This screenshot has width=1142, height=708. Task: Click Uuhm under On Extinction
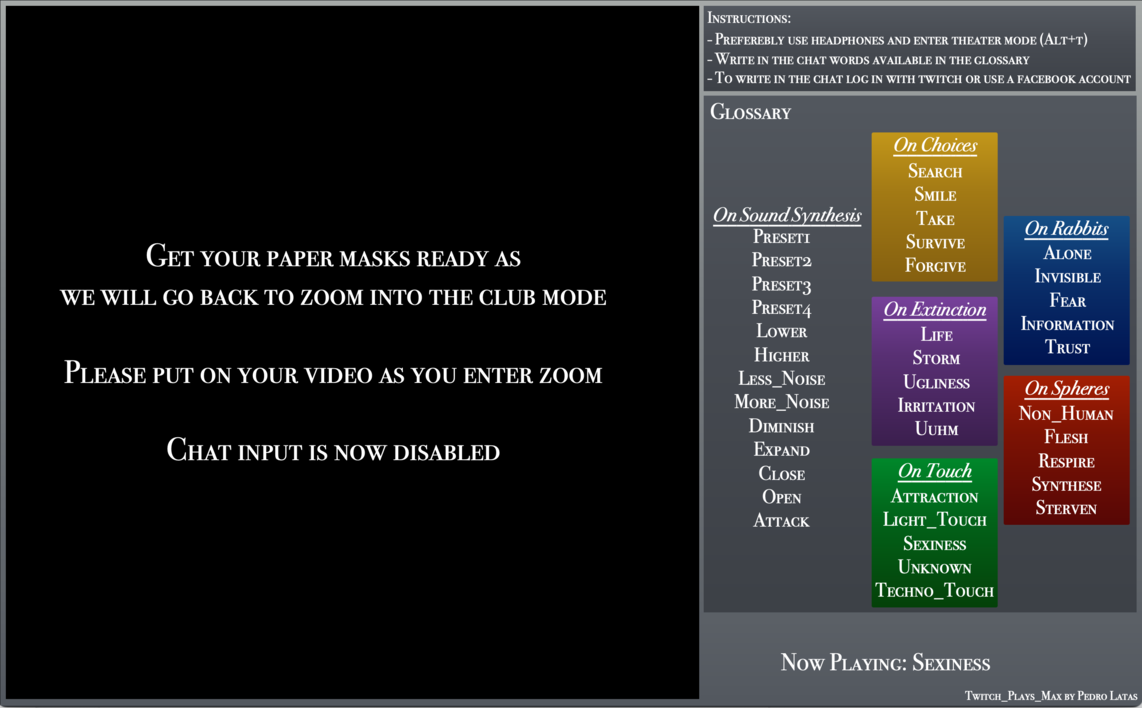coord(935,430)
